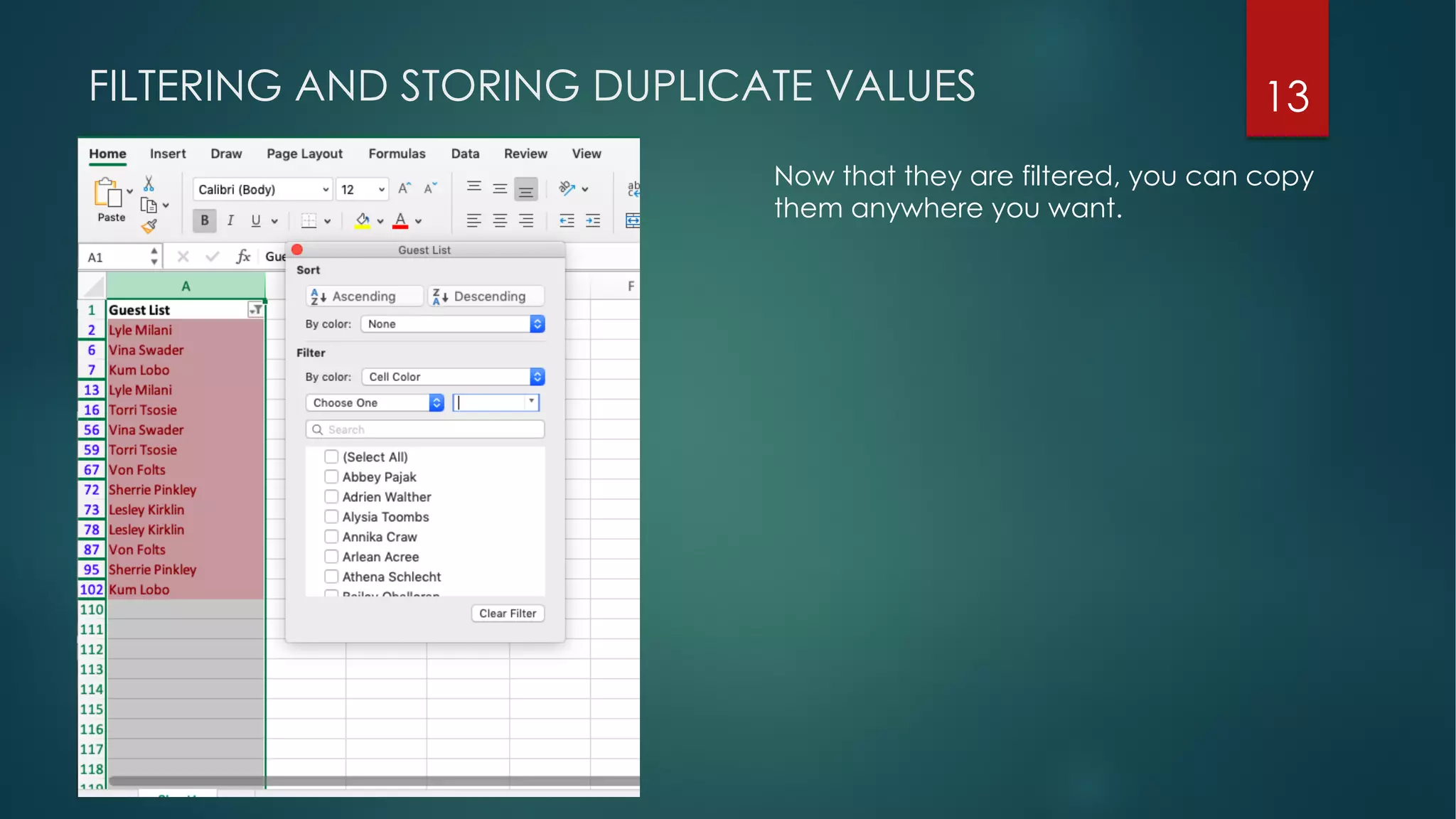Open the Filter By color Cell Color dropdown
The image size is (1456, 819).
(x=453, y=377)
